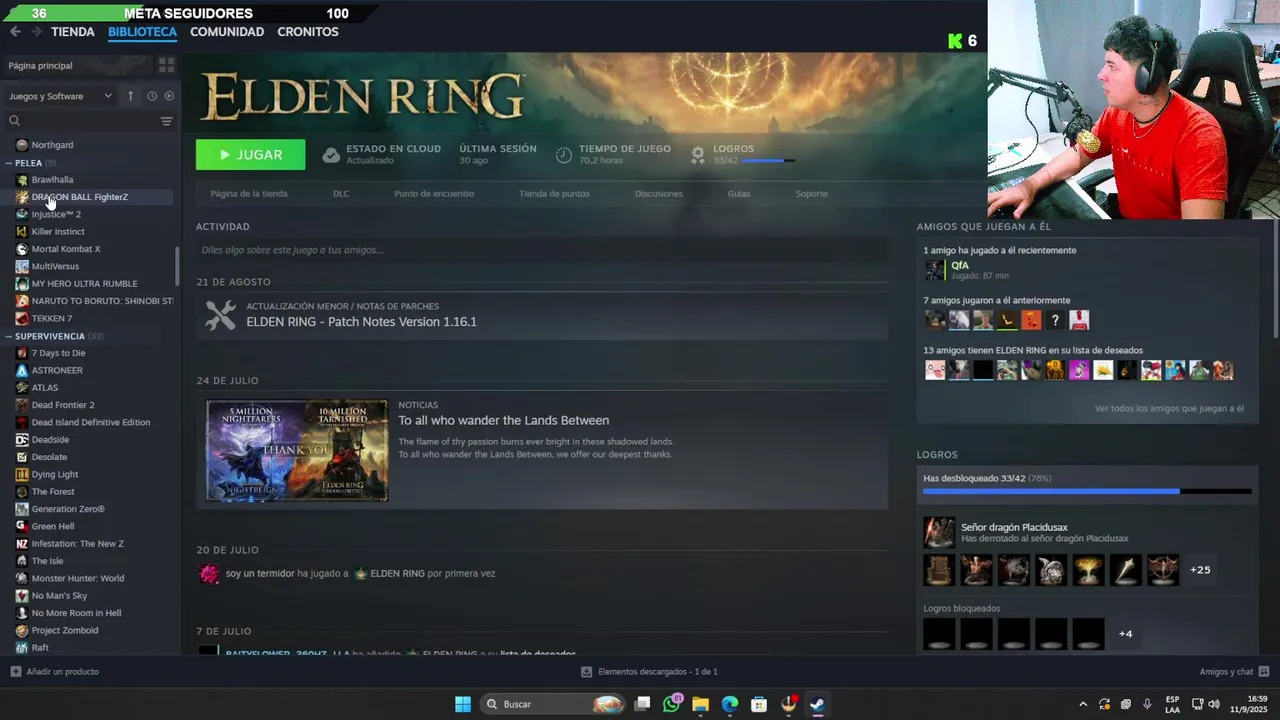The height and width of the screenshot is (720, 1280).
Task: Select Brawlhalla in the library list
Action: (x=52, y=180)
